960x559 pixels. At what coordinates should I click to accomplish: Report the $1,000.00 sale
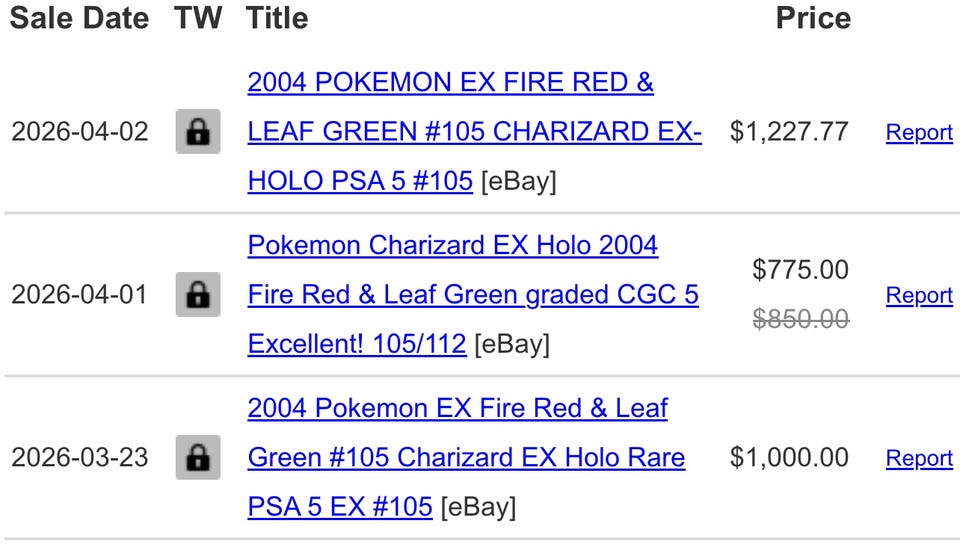tap(919, 458)
